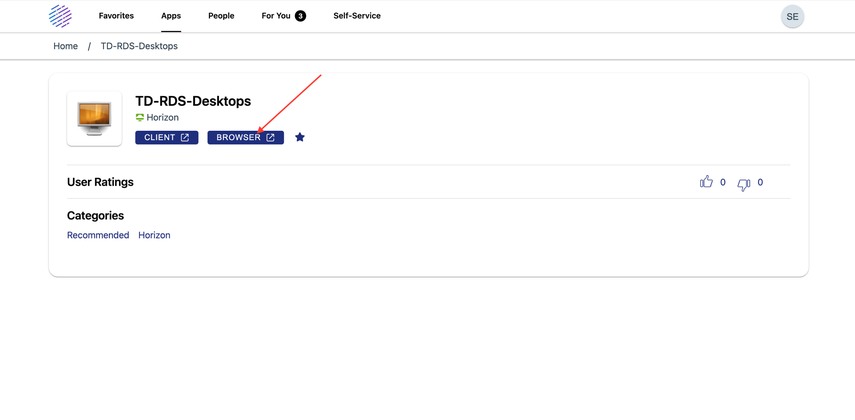The height and width of the screenshot is (420, 855).
Task: Open the For You tab
Action: pos(276,16)
